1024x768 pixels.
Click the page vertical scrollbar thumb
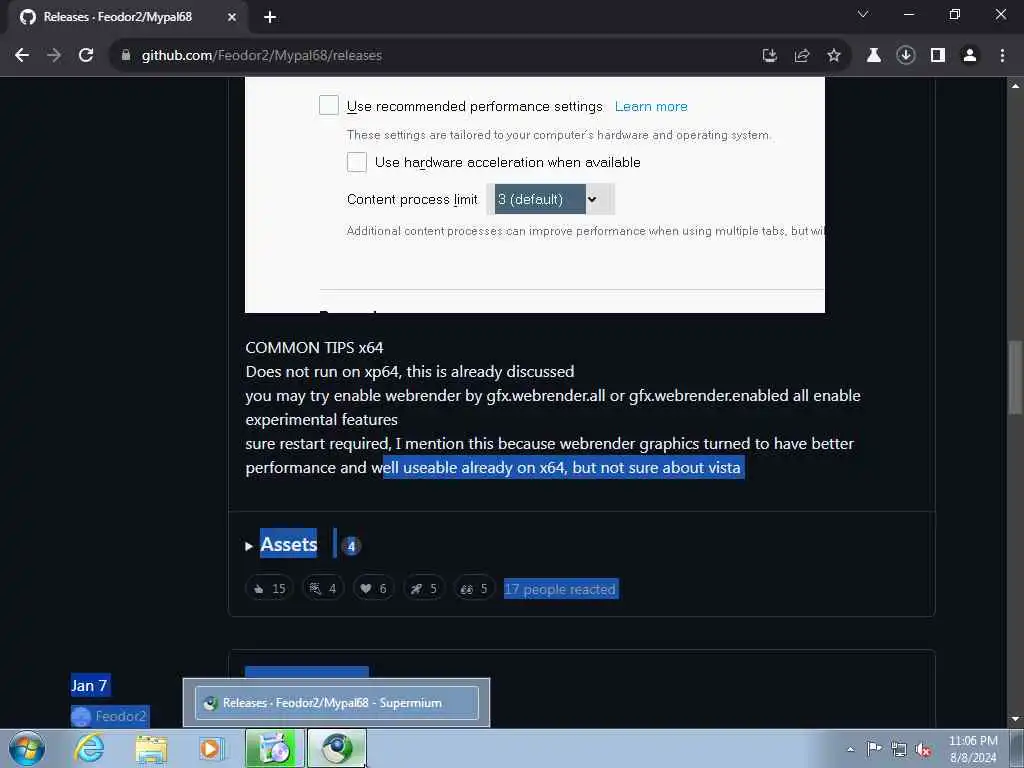[x=1015, y=377]
